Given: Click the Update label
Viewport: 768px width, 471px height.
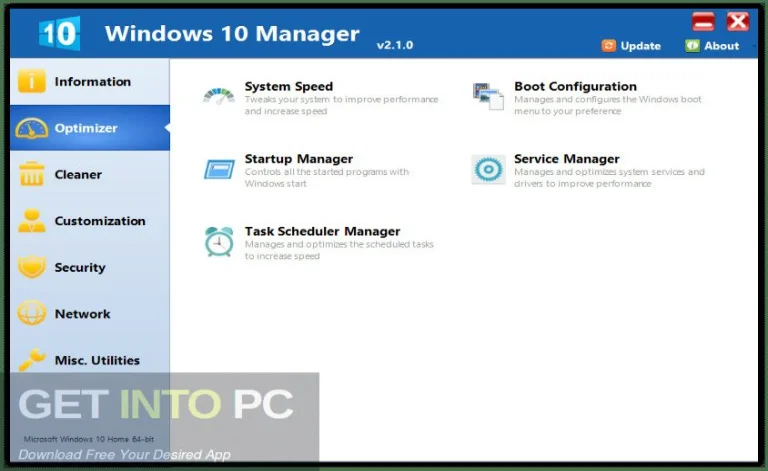Looking at the screenshot, I should [x=641, y=46].
